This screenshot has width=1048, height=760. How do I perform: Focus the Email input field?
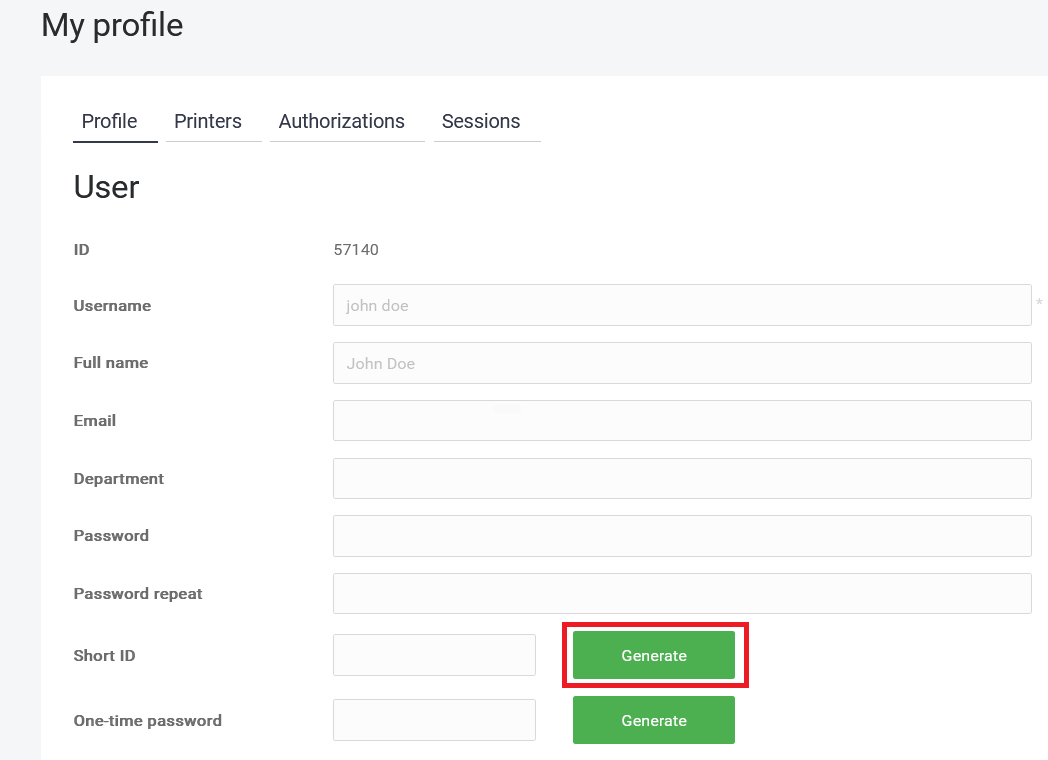click(x=682, y=420)
